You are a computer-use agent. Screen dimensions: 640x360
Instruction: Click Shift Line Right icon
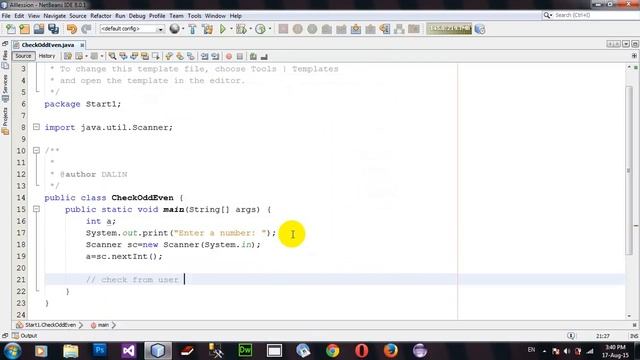pyautogui.click(x=215, y=56)
